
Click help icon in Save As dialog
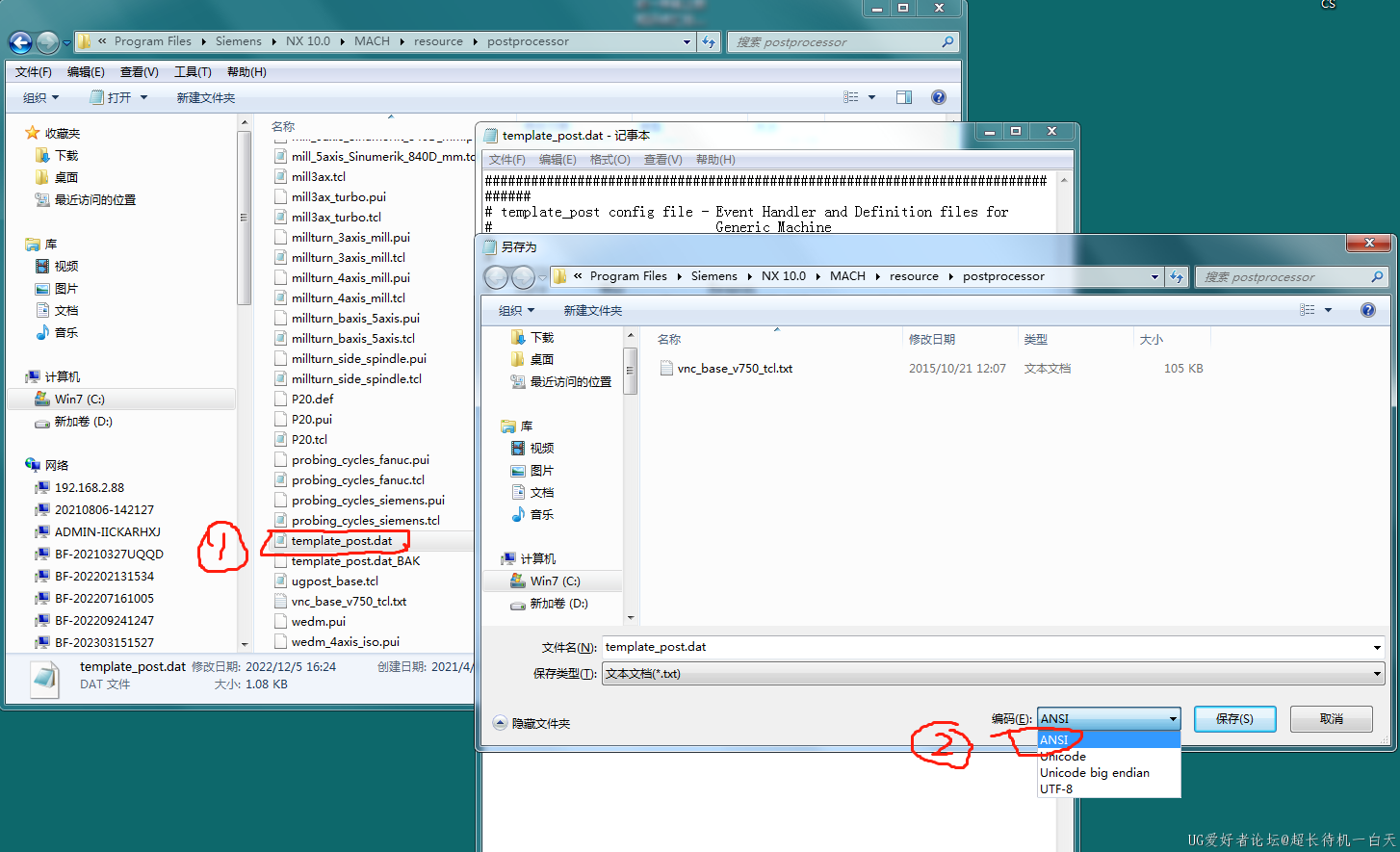tap(1368, 310)
